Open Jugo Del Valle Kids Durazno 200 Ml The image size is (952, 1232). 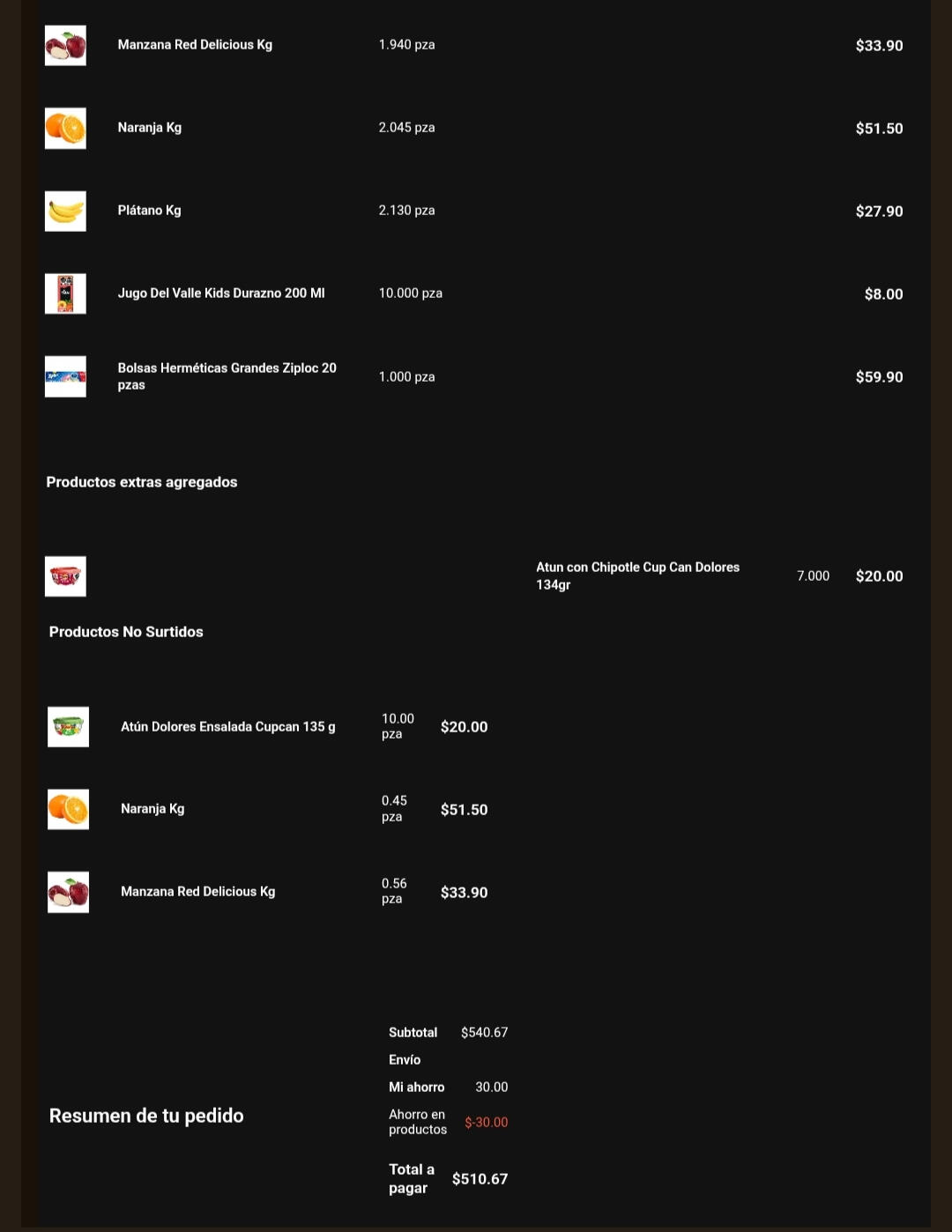[221, 293]
